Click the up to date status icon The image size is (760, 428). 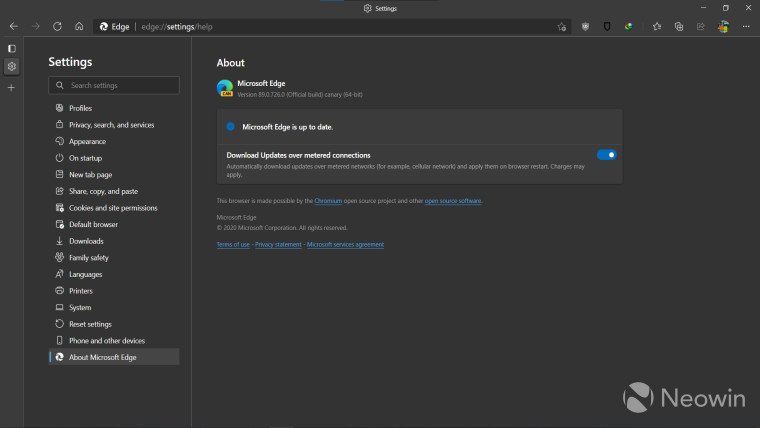click(231, 127)
